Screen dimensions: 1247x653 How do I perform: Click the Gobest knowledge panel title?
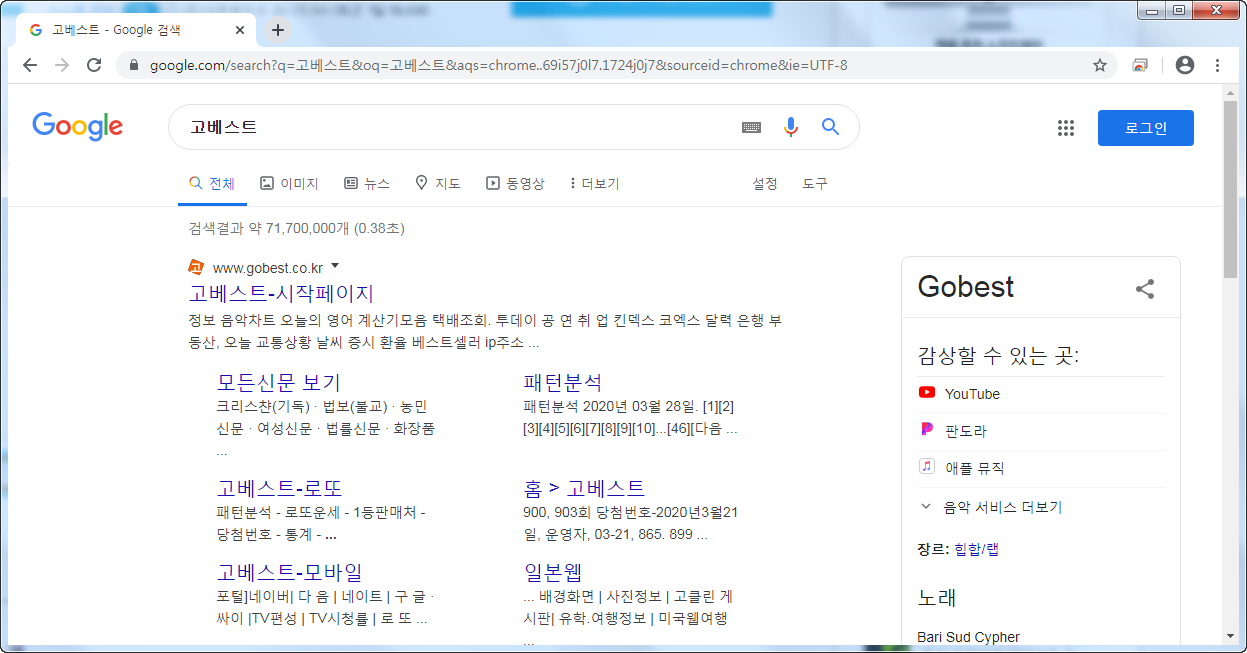tap(966, 287)
